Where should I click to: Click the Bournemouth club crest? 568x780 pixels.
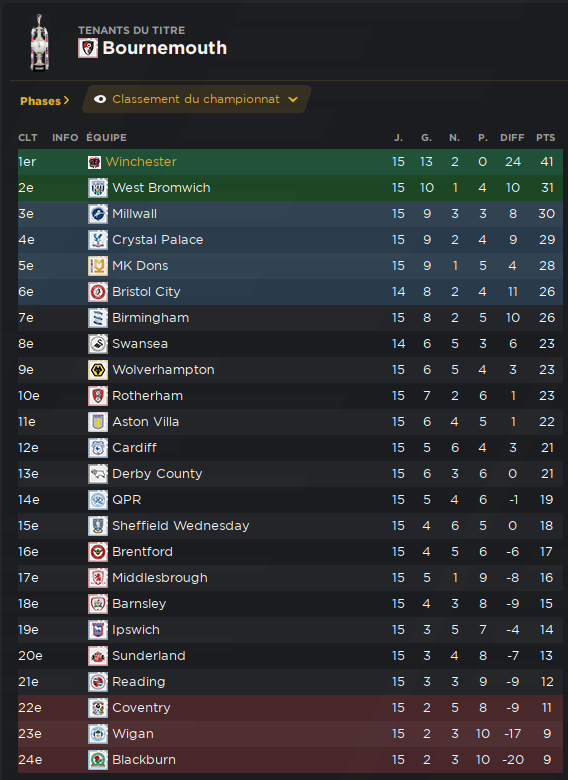pos(88,48)
